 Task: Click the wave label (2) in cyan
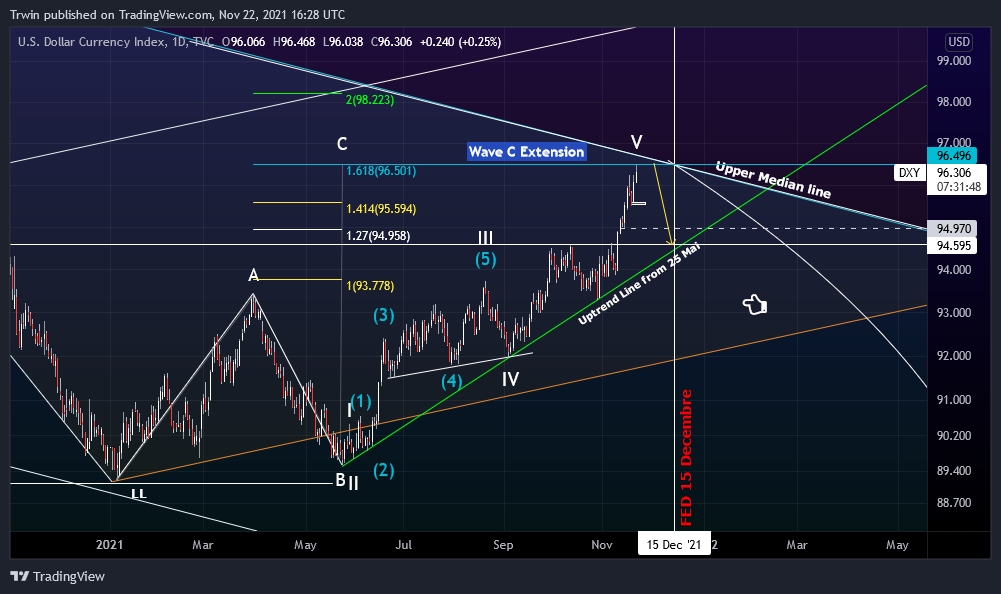coord(384,470)
